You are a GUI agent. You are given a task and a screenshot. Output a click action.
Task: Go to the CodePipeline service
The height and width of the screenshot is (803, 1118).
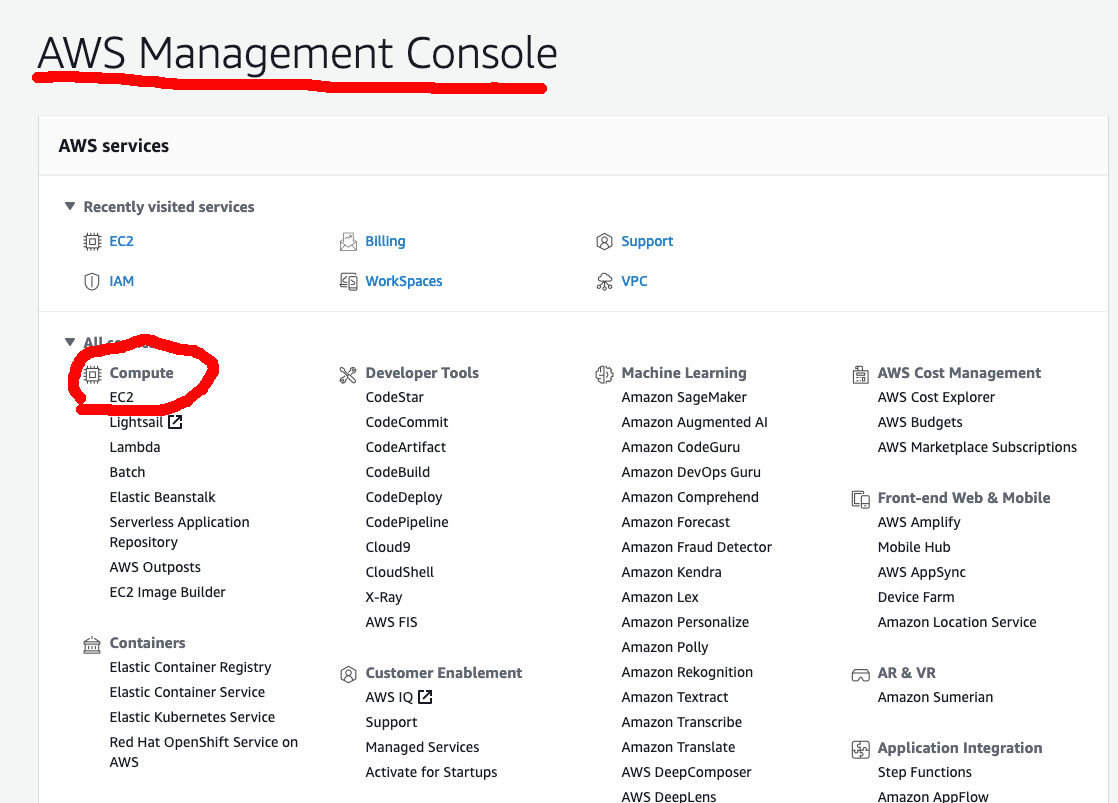[x=407, y=522]
